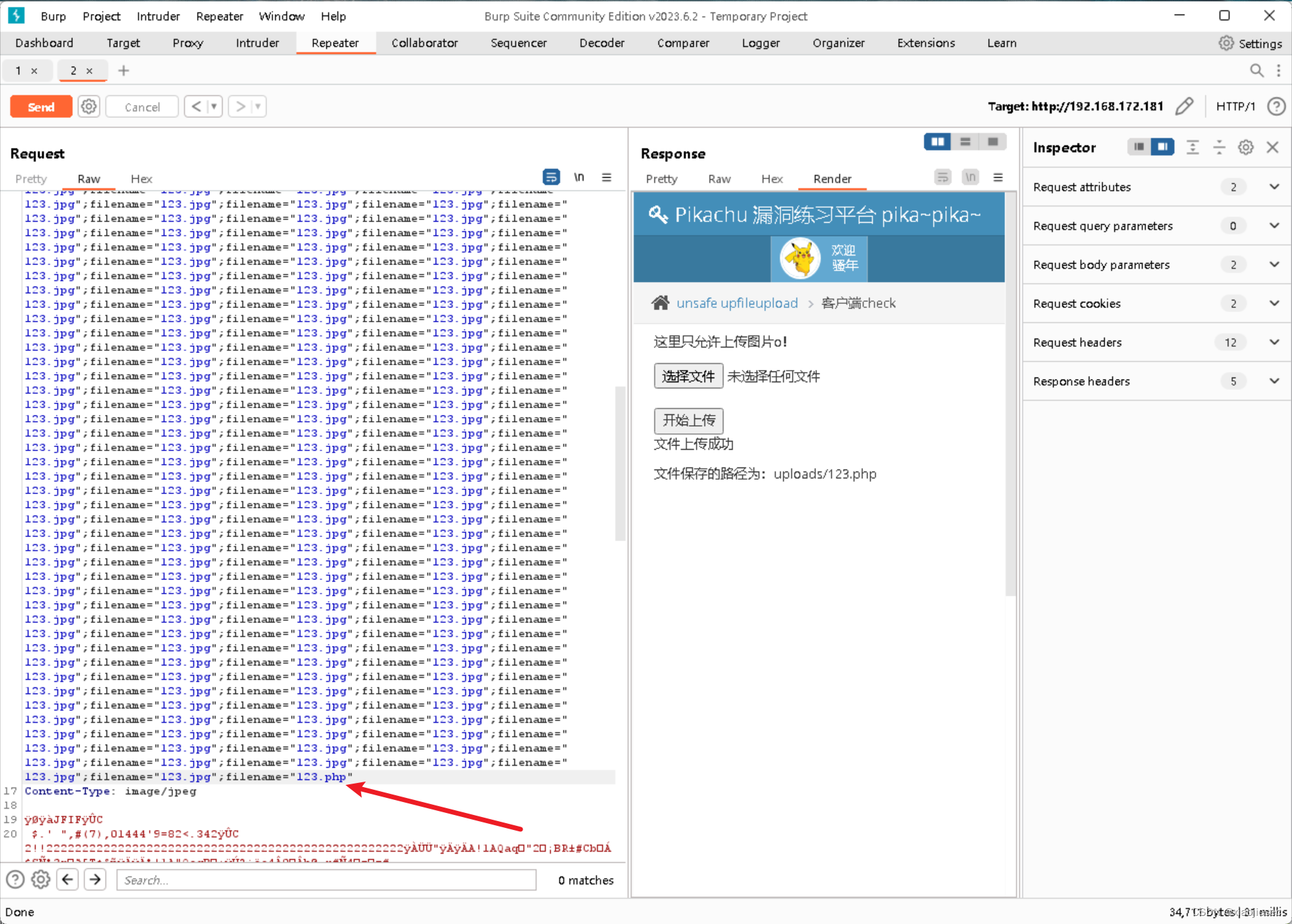This screenshot has width=1292, height=924.
Task: Click the 开始上传 upload button
Action: coord(688,420)
